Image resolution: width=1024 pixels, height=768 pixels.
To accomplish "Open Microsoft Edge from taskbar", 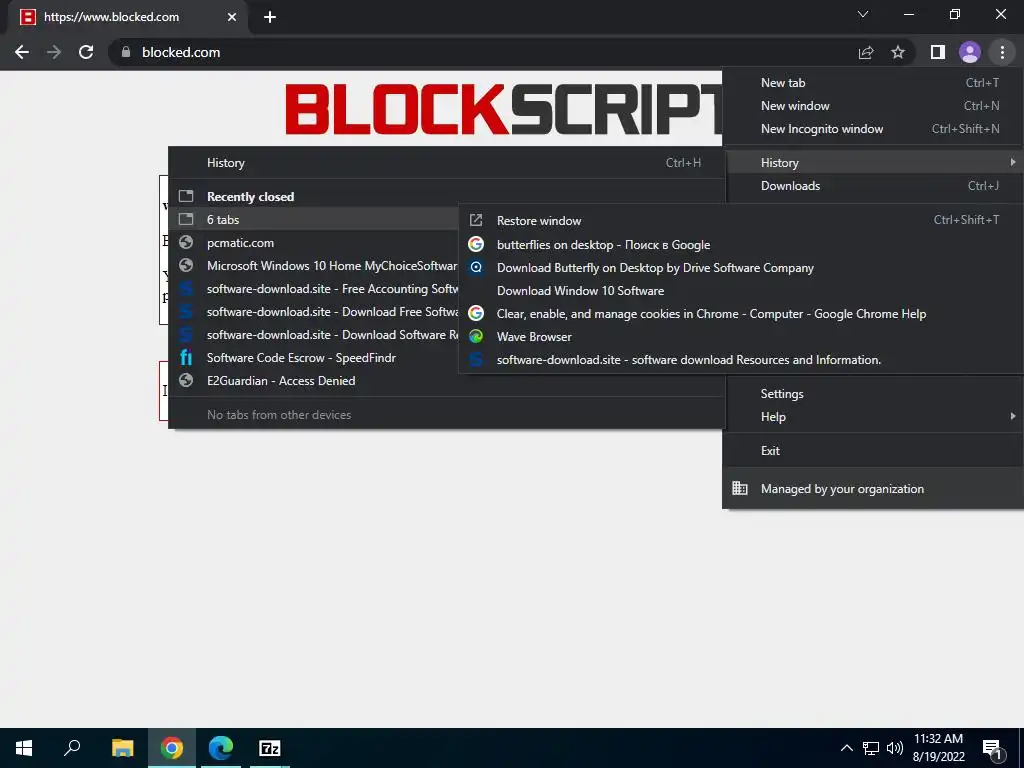I will [x=221, y=748].
